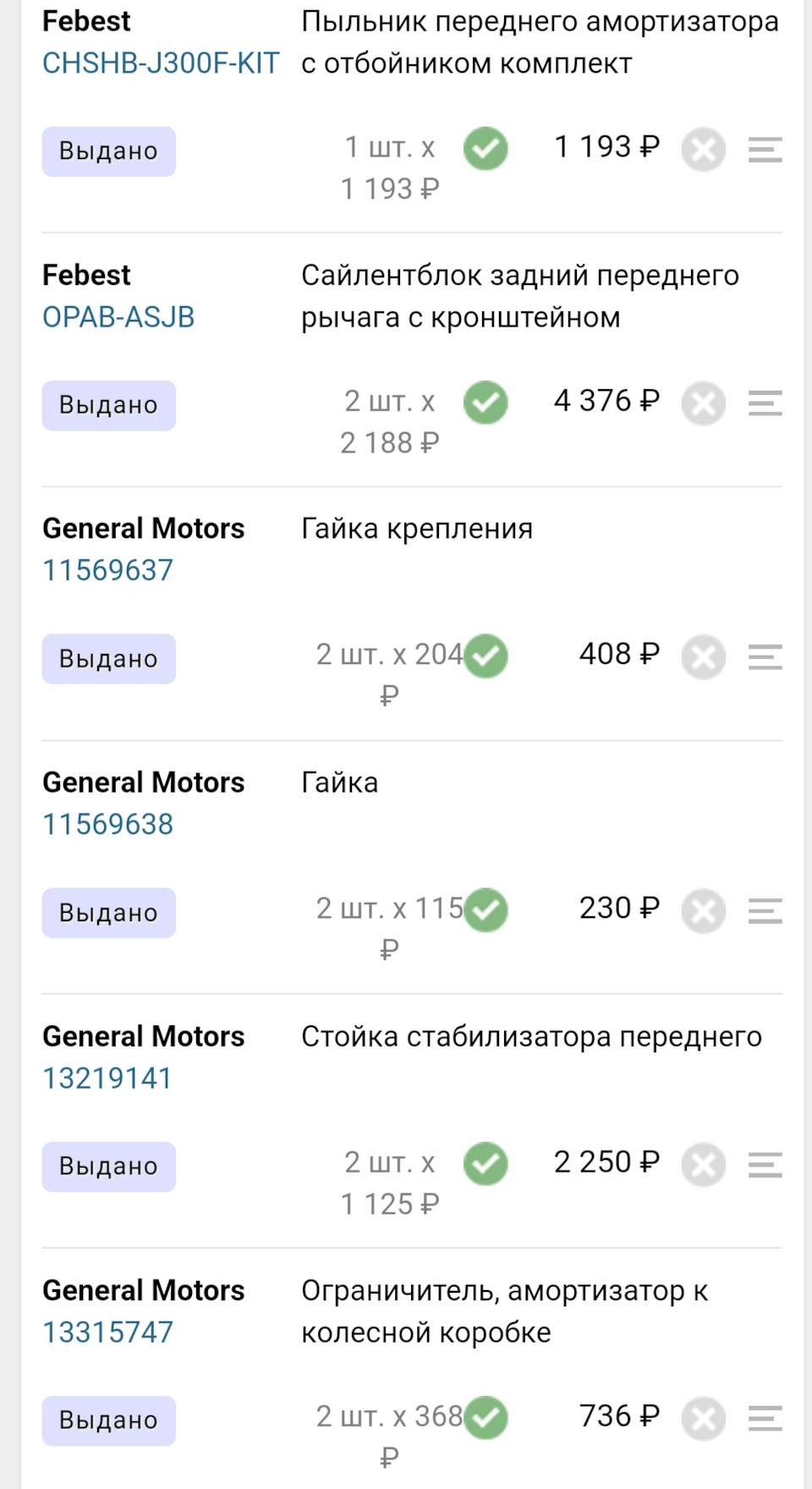The height and width of the screenshot is (1489, 812).
Task: Toggle the green check on the 736 ₽ row
Action: pyautogui.click(x=486, y=1418)
